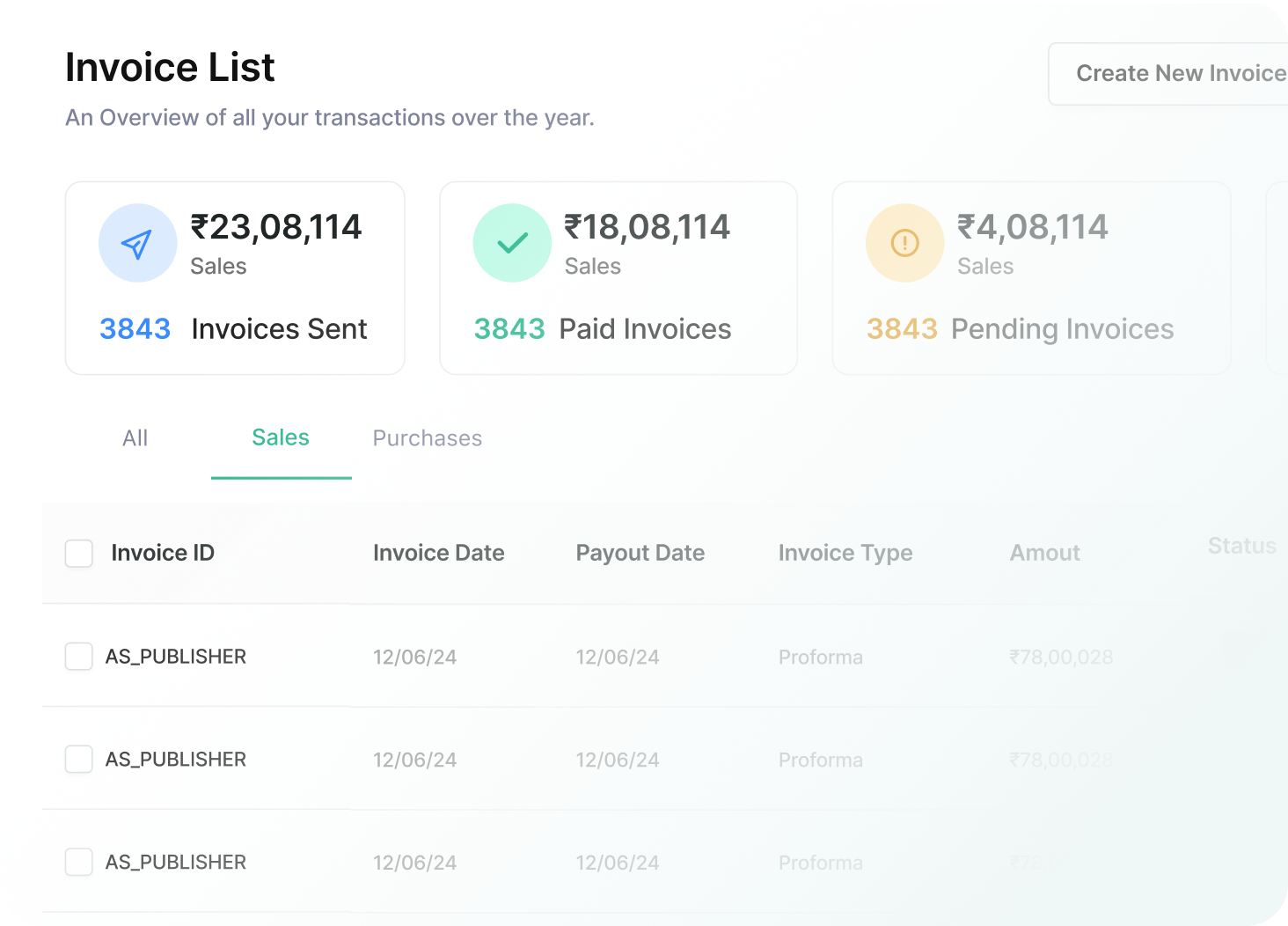1288x926 pixels.
Task: Toggle the select-all checkbox beside Invoice ID
Action: click(79, 554)
